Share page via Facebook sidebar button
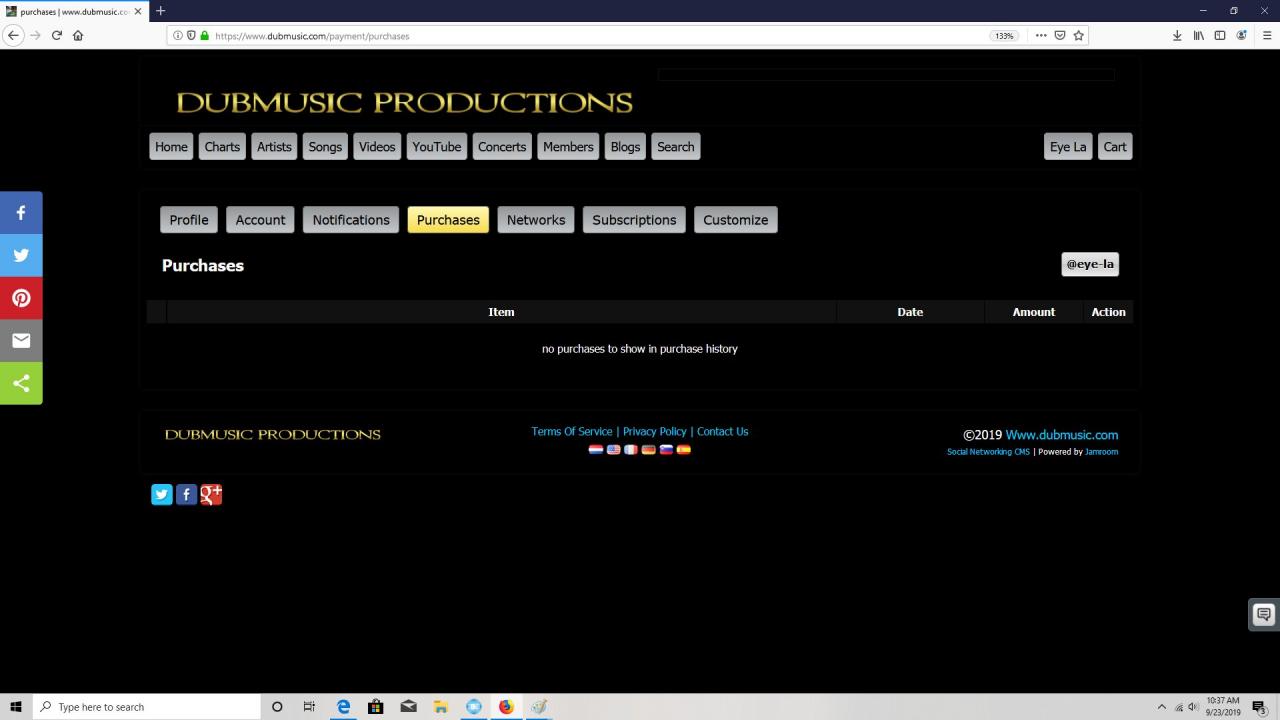The image size is (1280, 720). point(21,213)
